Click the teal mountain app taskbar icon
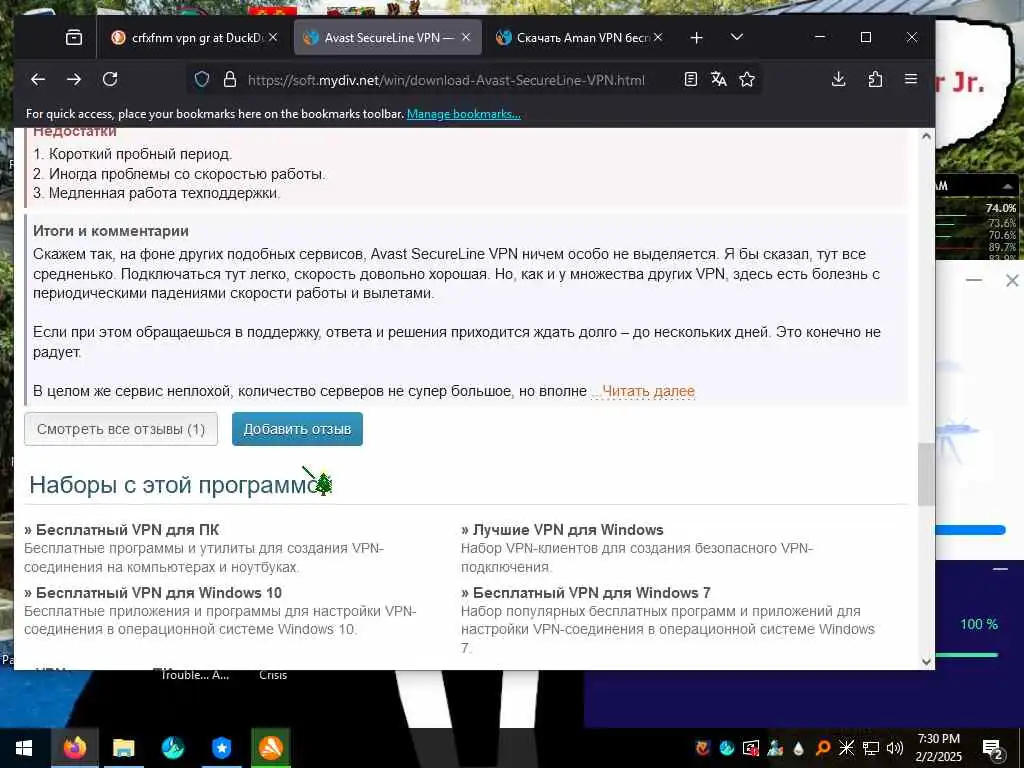The width and height of the screenshot is (1024, 768). 172,748
